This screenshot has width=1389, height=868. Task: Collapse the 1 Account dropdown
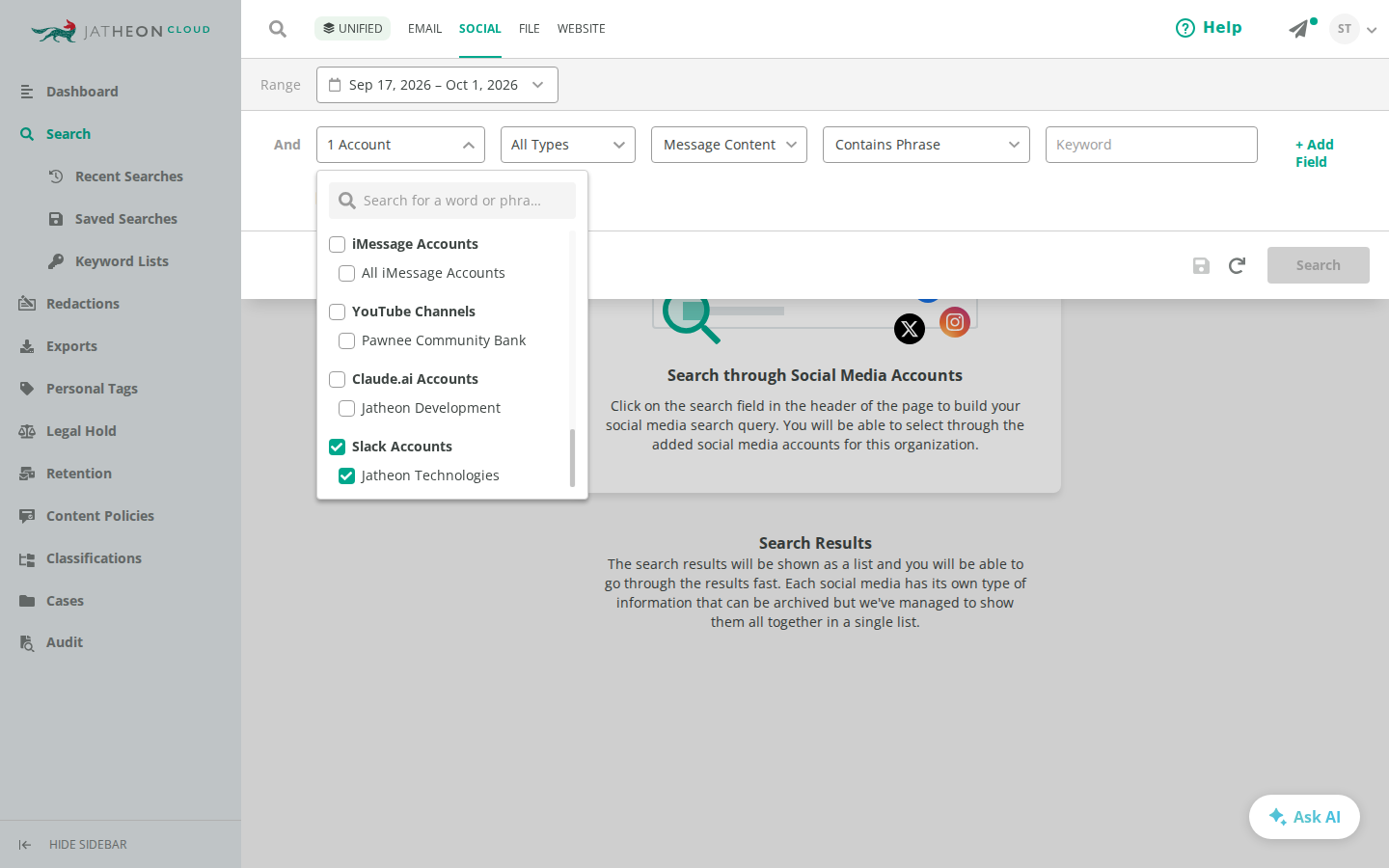tap(400, 145)
